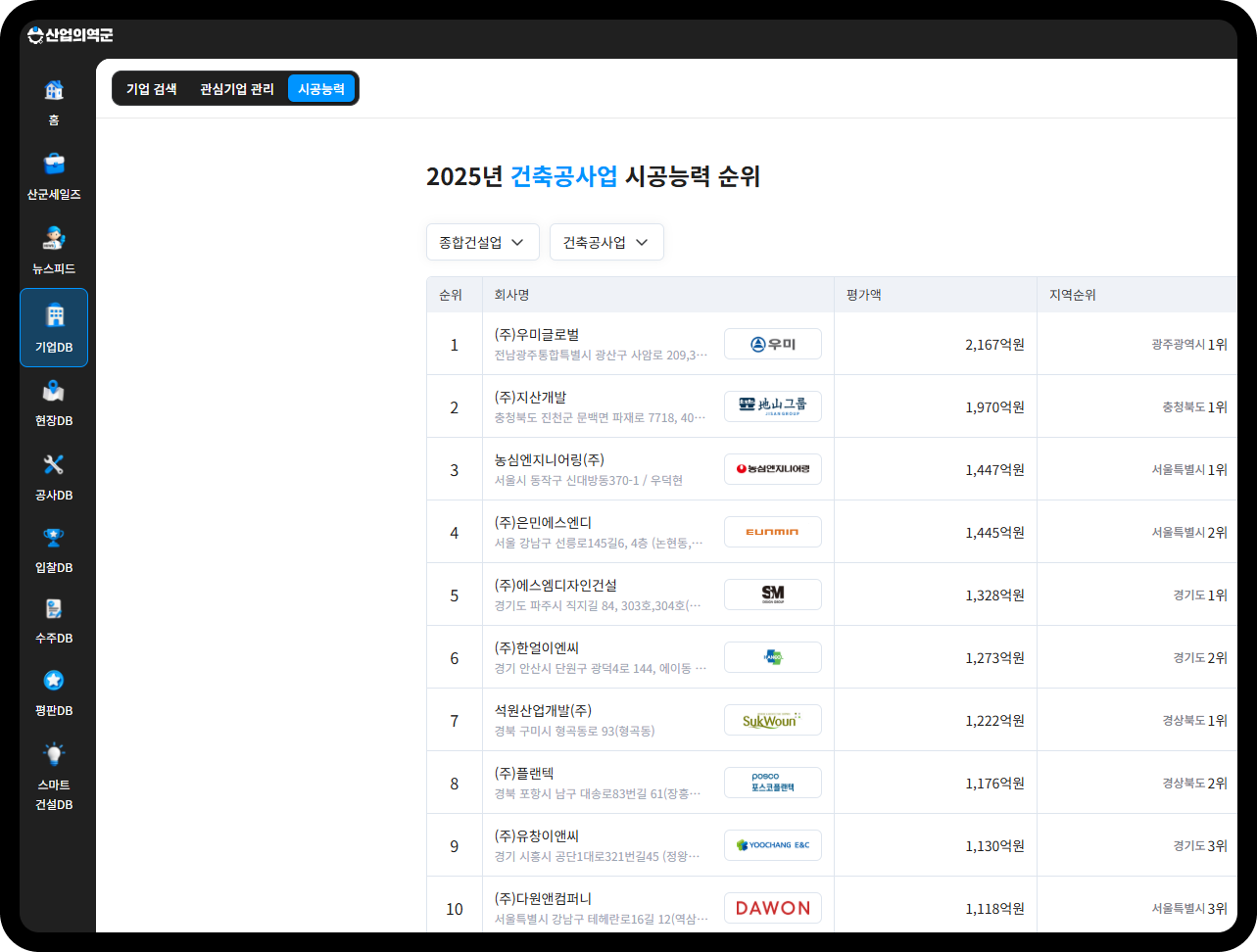This screenshot has width=1257, height=952.
Task: Click the 지산그룹 company logo
Action: (773, 406)
